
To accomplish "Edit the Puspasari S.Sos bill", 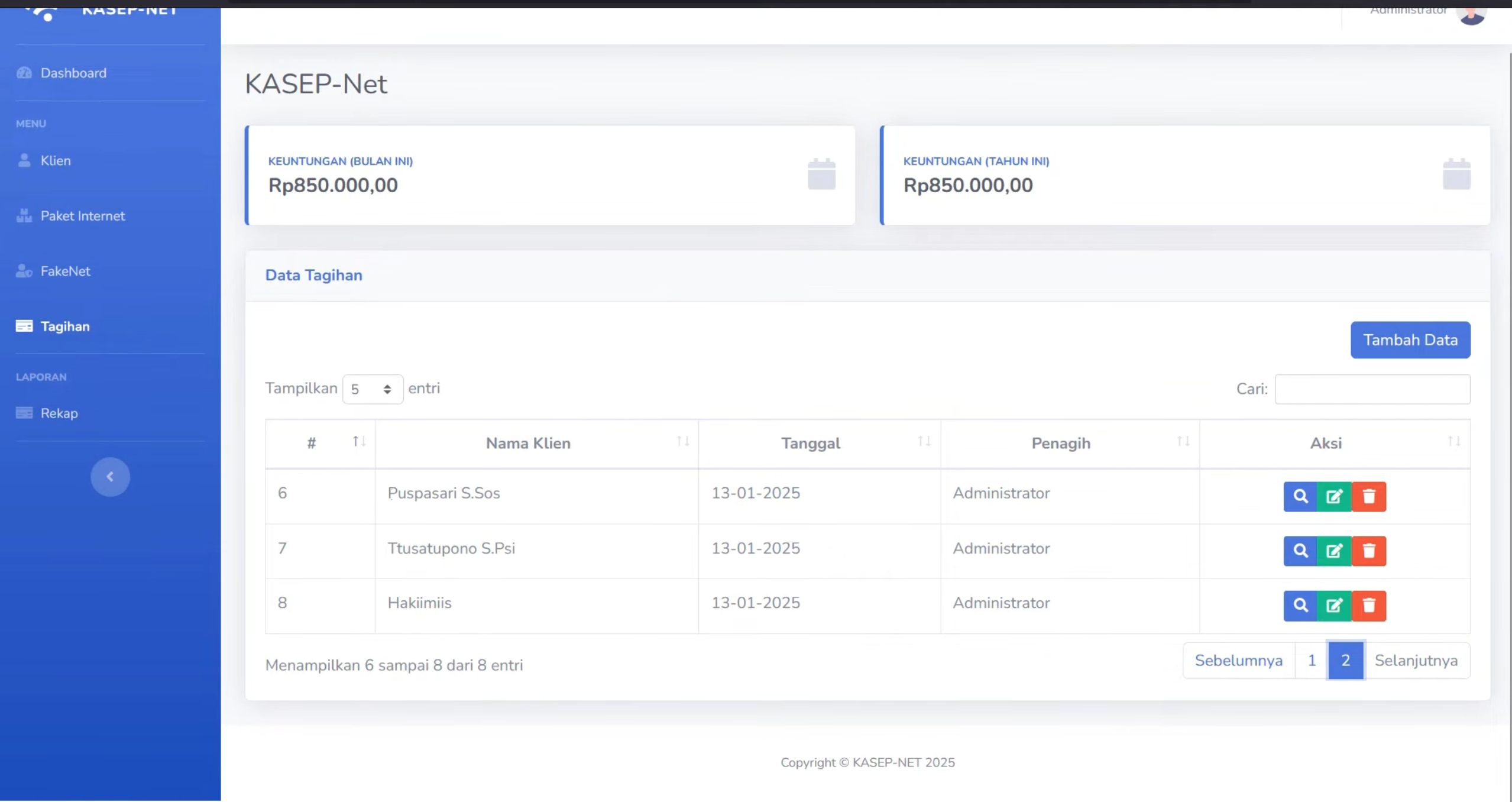I will [x=1334, y=496].
